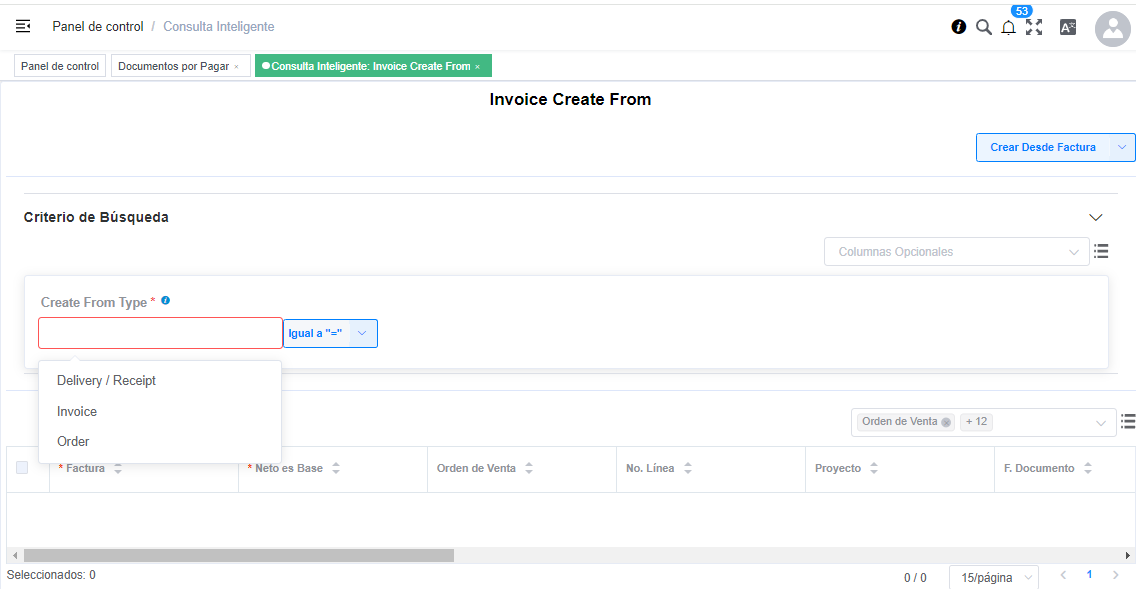Switch to the Documentos por Pagar tab
This screenshot has height=589, width=1136.
174,65
